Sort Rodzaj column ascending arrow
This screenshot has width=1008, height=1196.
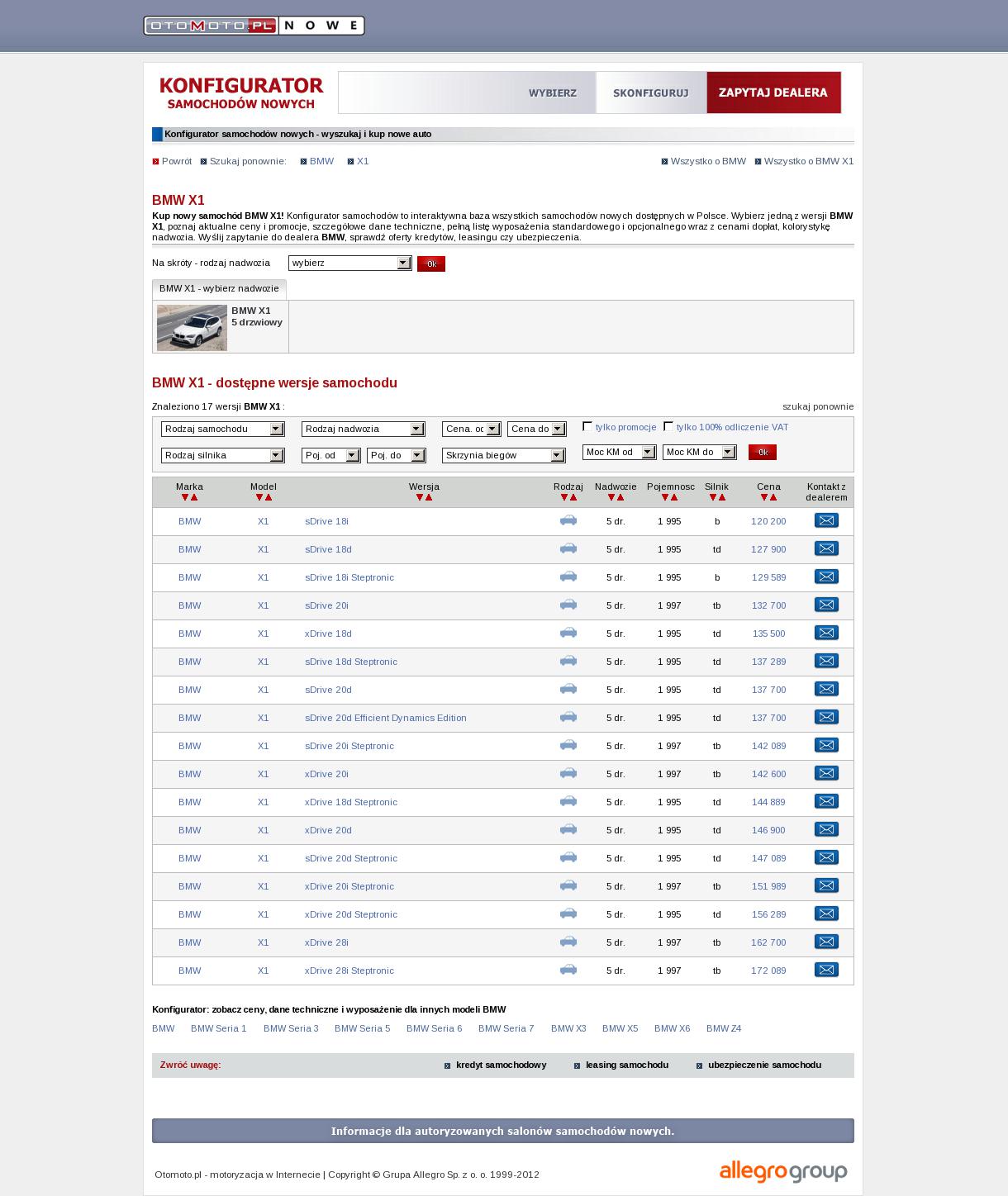pyautogui.click(x=573, y=497)
